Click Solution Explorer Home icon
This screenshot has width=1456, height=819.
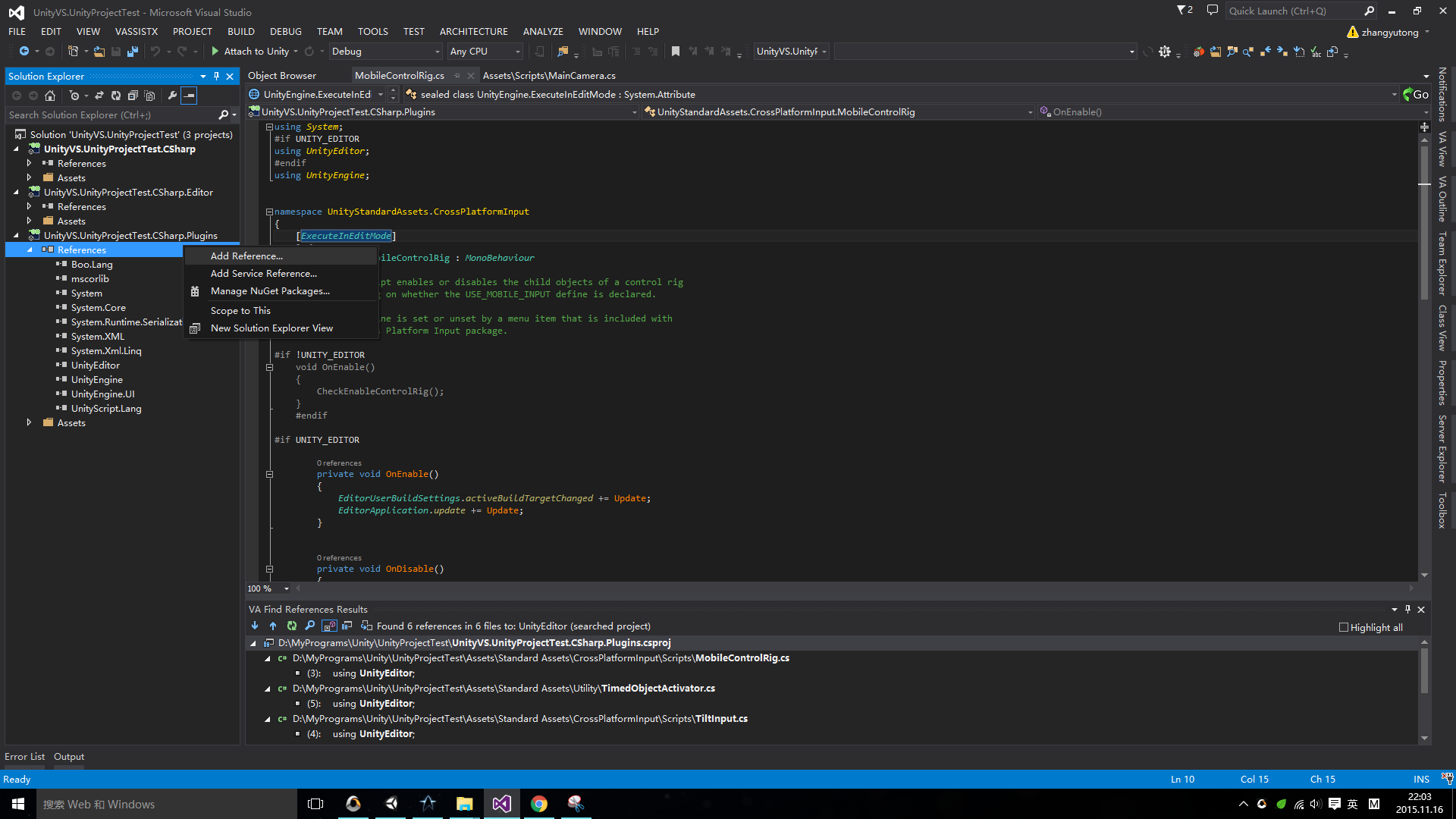tap(50, 96)
